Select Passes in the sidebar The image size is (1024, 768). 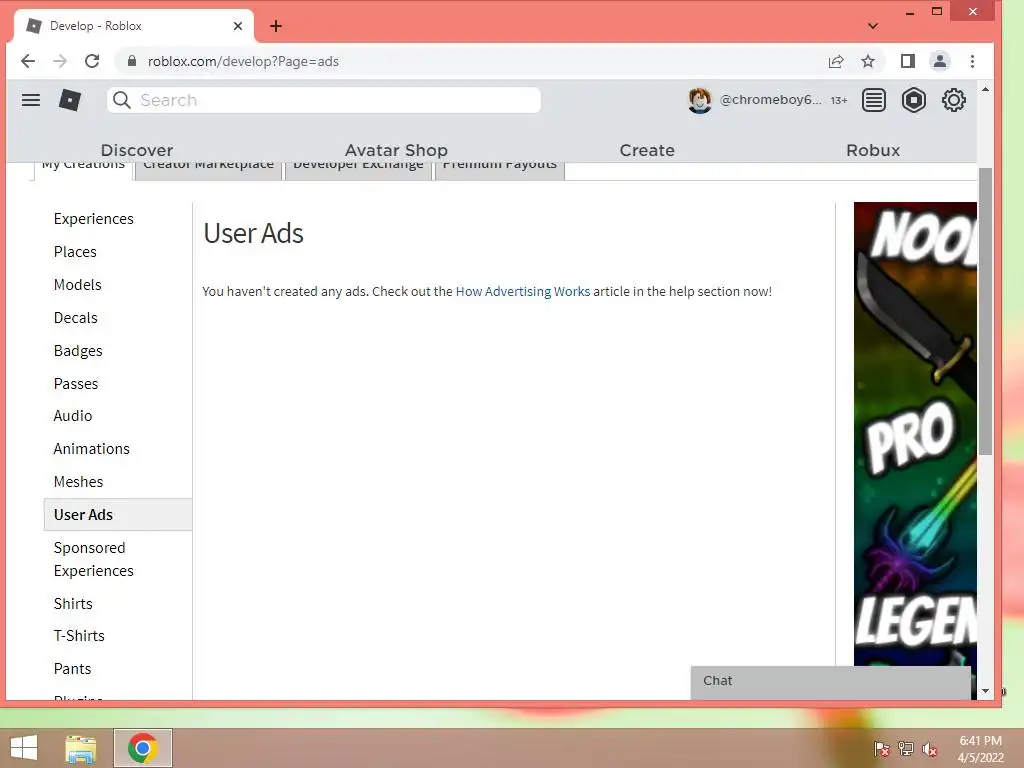tap(76, 384)
